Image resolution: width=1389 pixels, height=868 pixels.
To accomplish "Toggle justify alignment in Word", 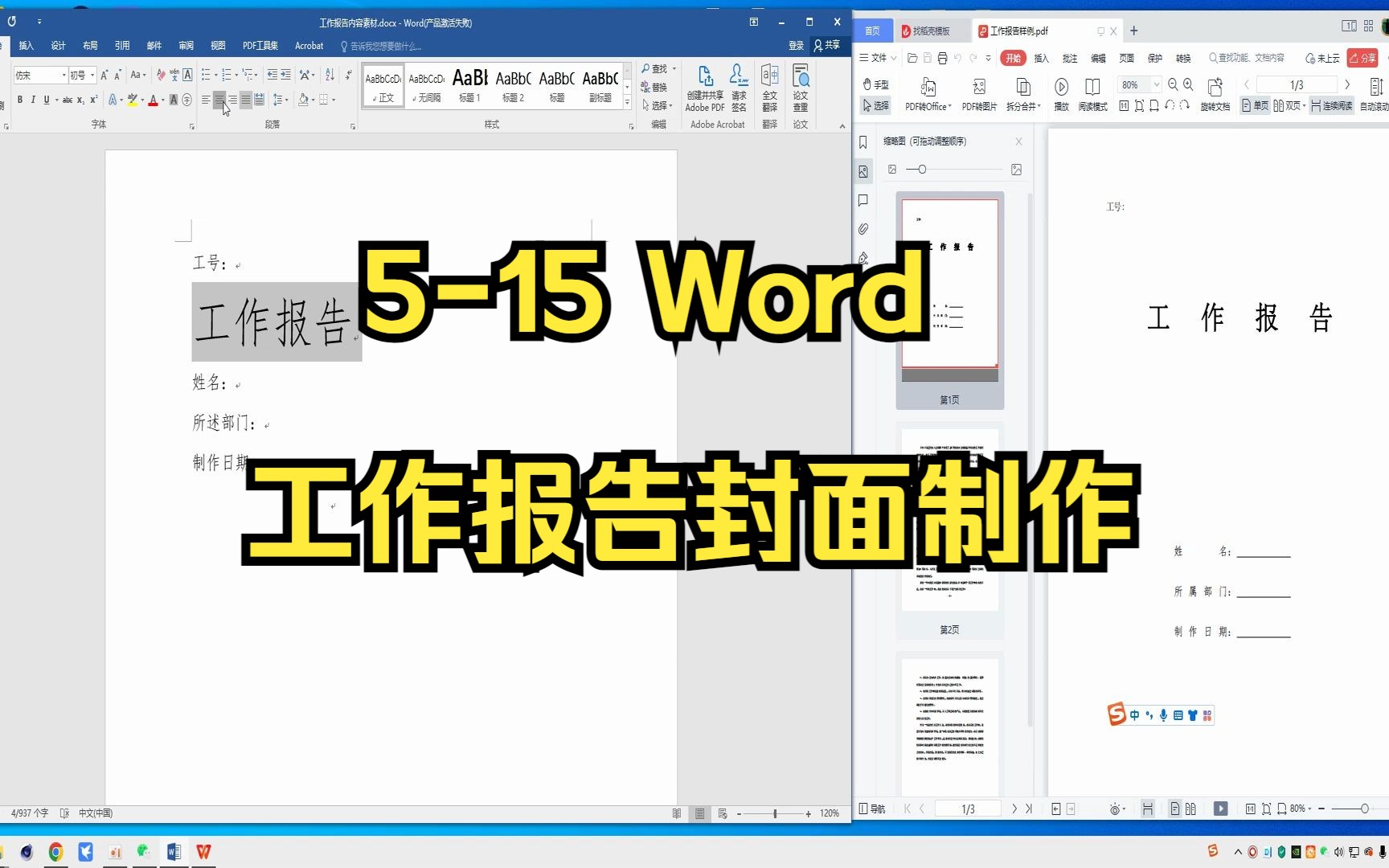I will click(x=246, y=100).
